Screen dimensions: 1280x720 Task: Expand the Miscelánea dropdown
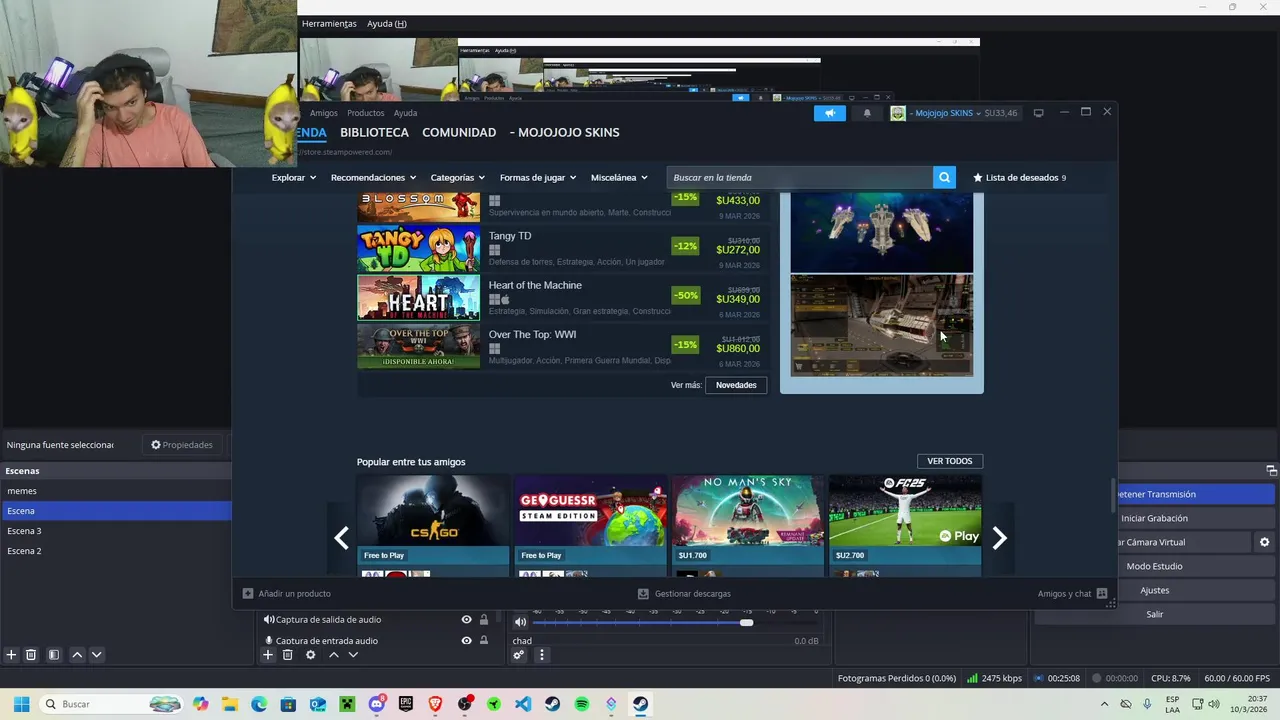point(619,178)
